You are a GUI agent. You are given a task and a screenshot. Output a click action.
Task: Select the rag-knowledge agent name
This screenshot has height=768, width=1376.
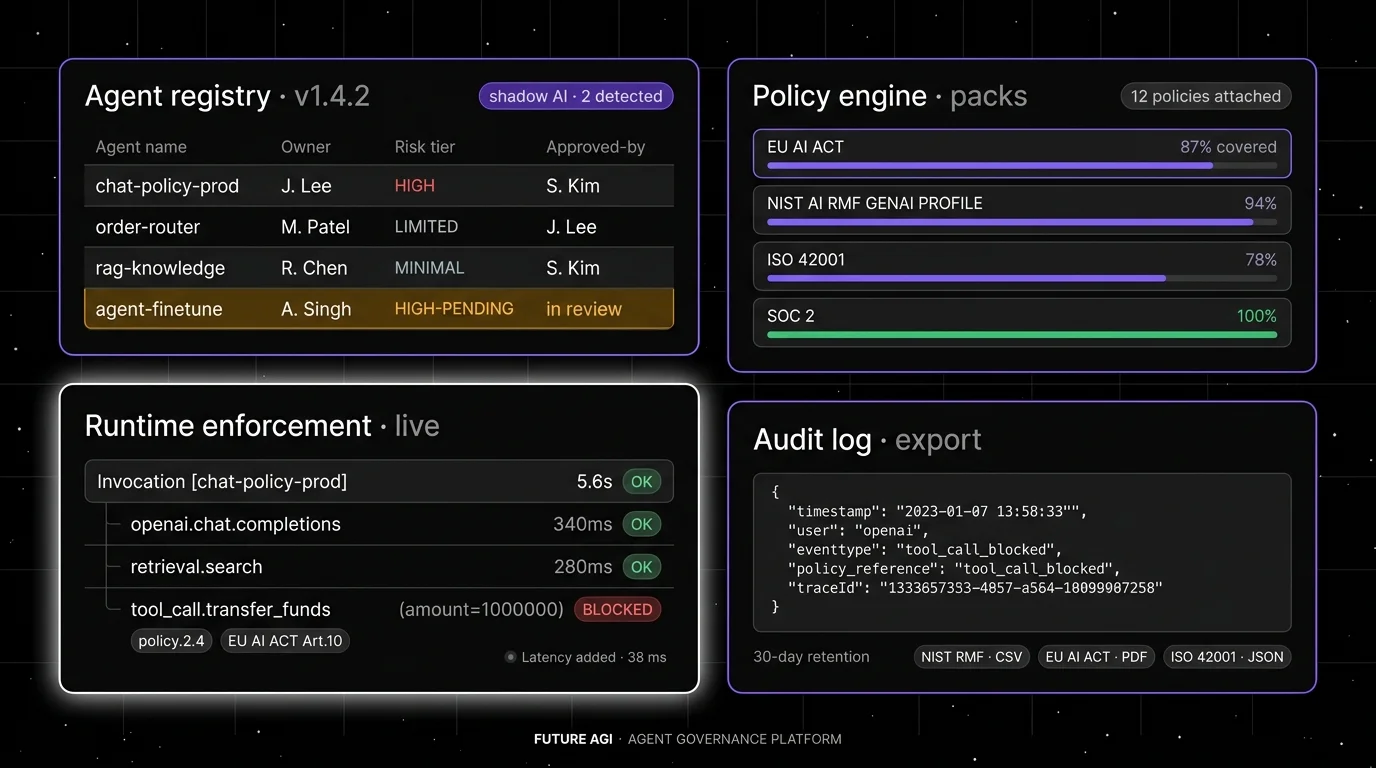pos(160,268)
